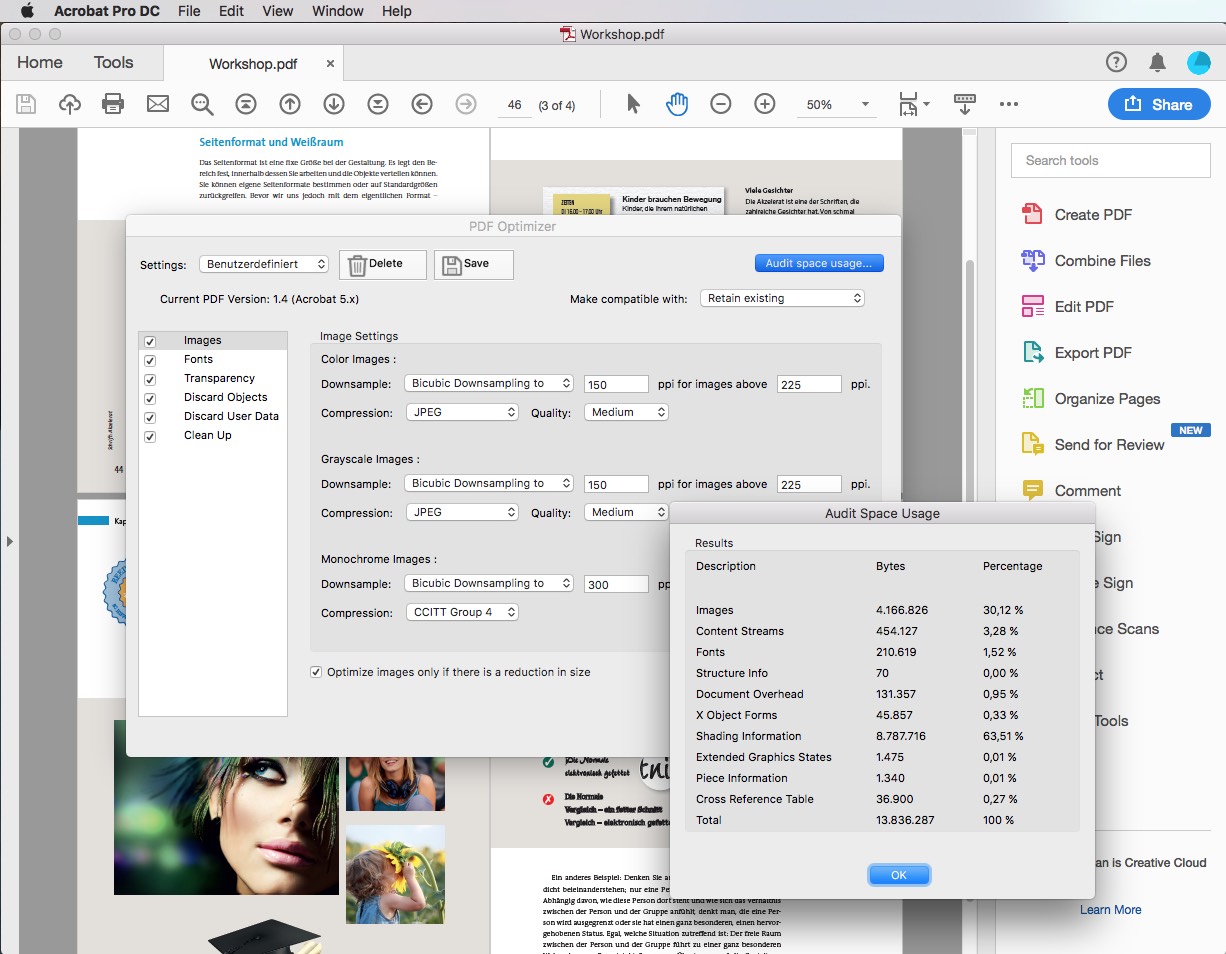The height and width of the screenshot is (954, 1226).
Task: Open the Create PDF tool
Action: (x=1076, y=214)
